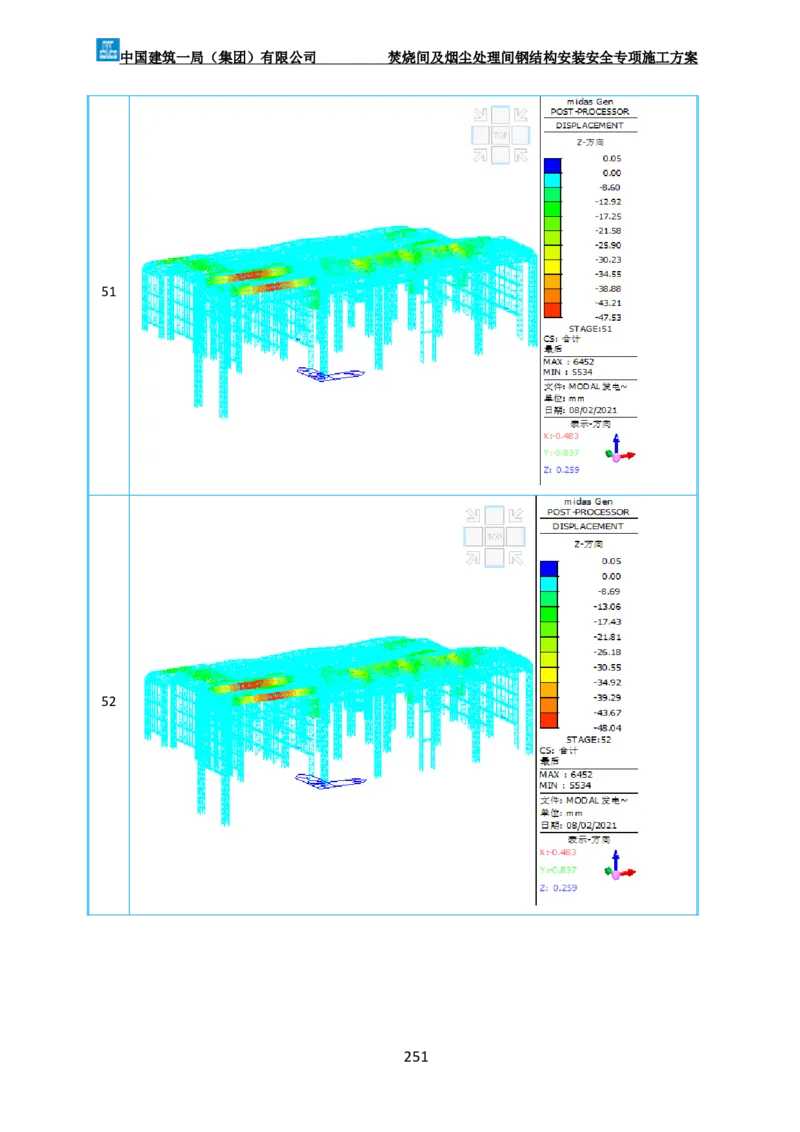Pick the red swatch above -47.53 in the legend
Screen dimensions: 800x1132
[552, 310]
